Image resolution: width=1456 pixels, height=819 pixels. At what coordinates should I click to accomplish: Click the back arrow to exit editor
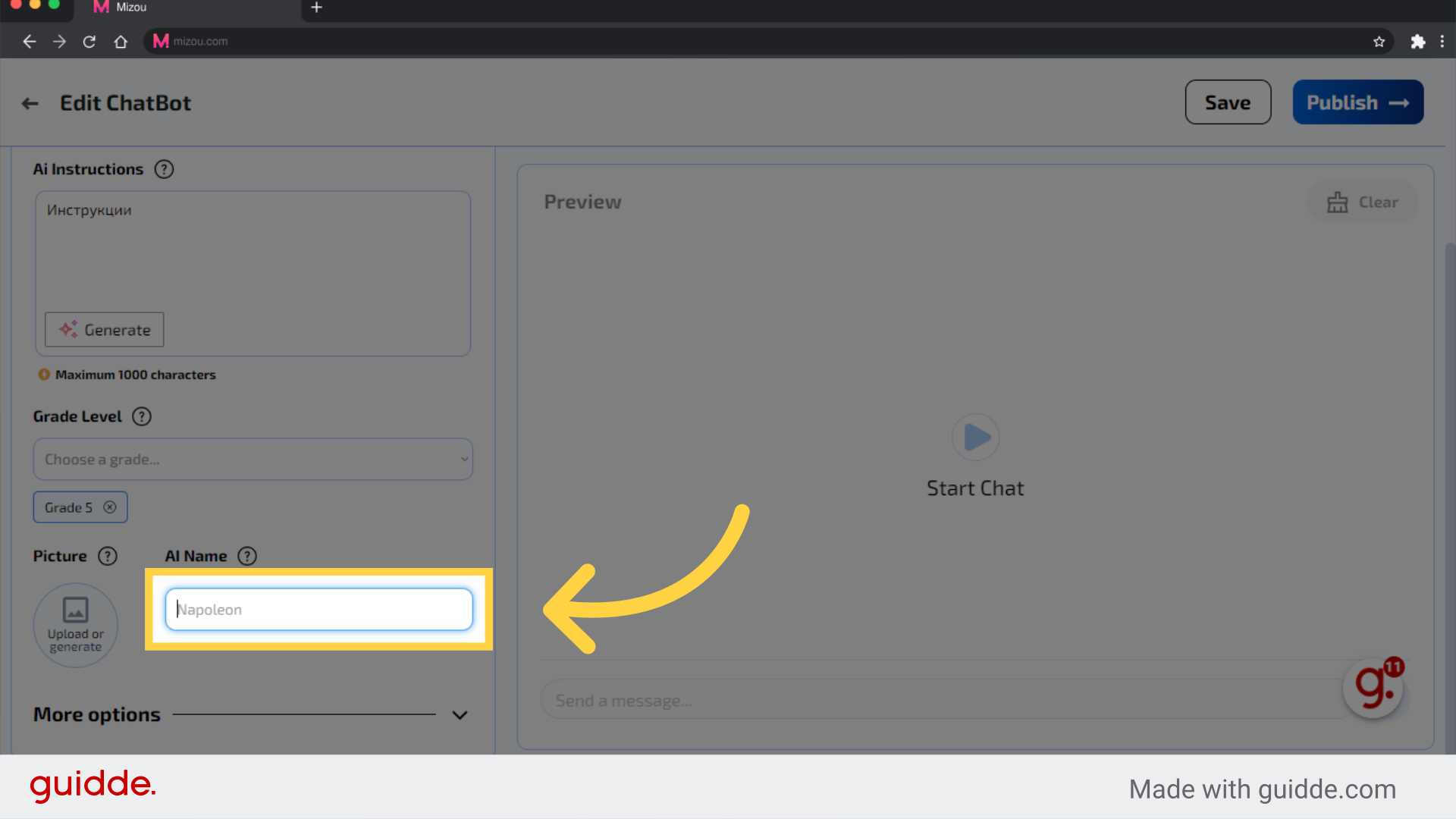(31, 103)
